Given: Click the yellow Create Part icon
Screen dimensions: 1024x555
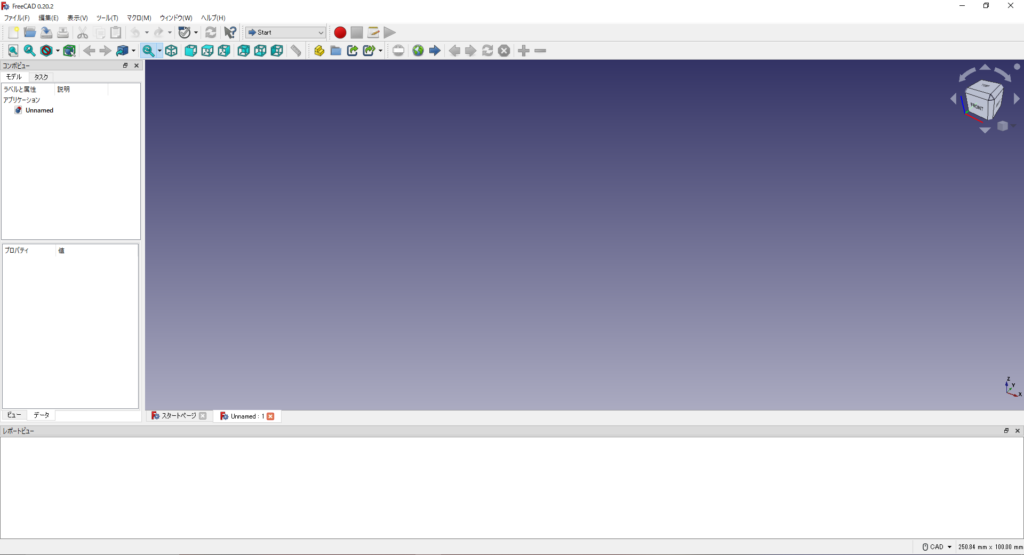Looking at the screenshot, I should [x=319, y=50].
